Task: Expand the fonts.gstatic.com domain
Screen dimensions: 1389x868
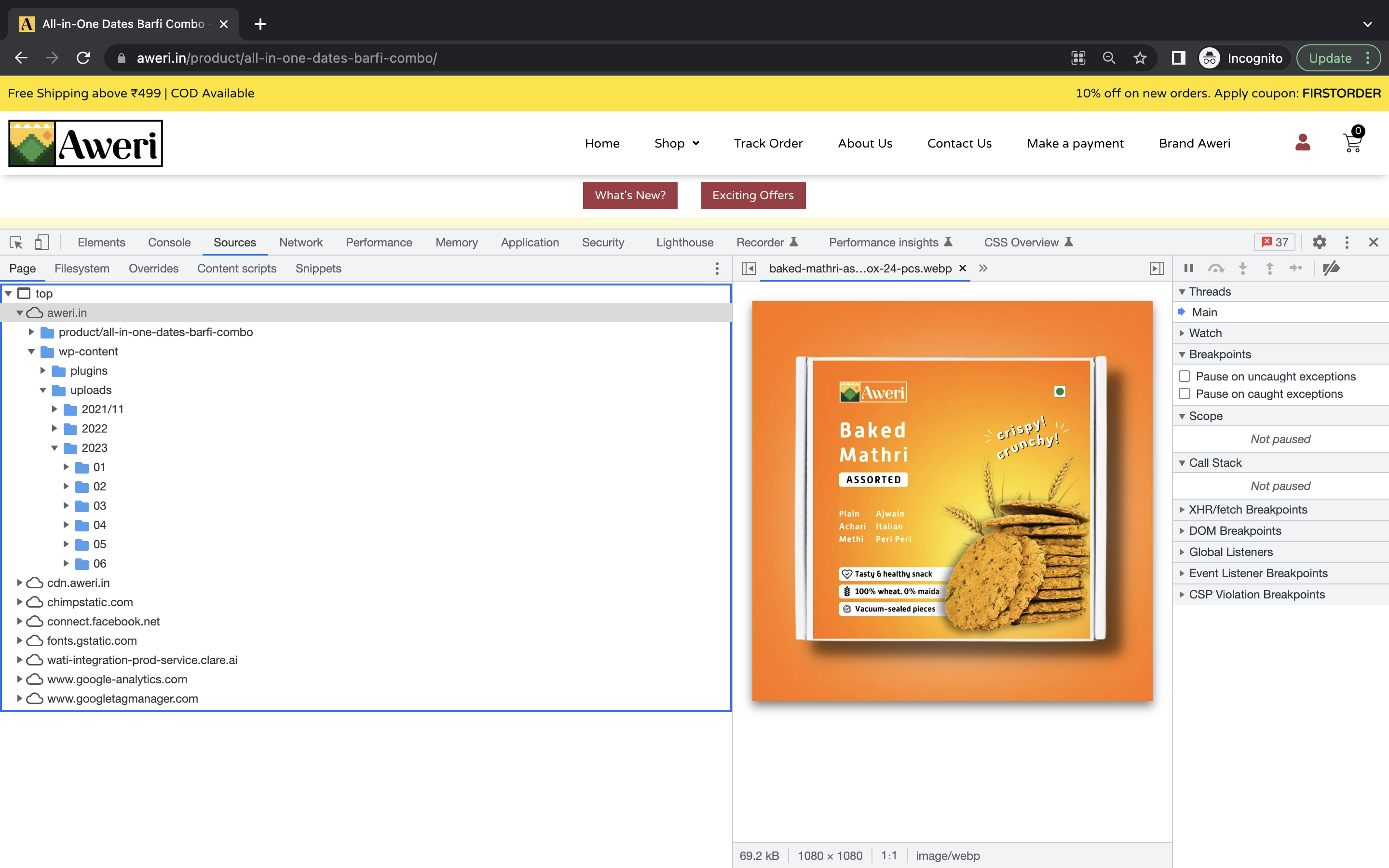Action: (x=19, y=641)
